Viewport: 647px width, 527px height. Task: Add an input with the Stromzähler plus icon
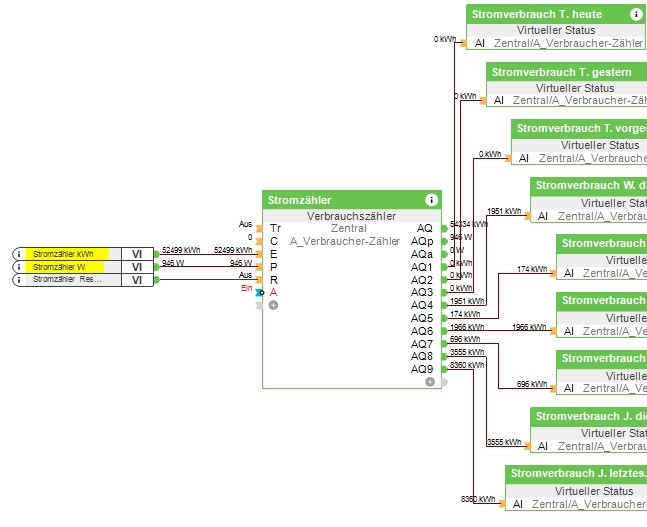click(x=273, y=305)
